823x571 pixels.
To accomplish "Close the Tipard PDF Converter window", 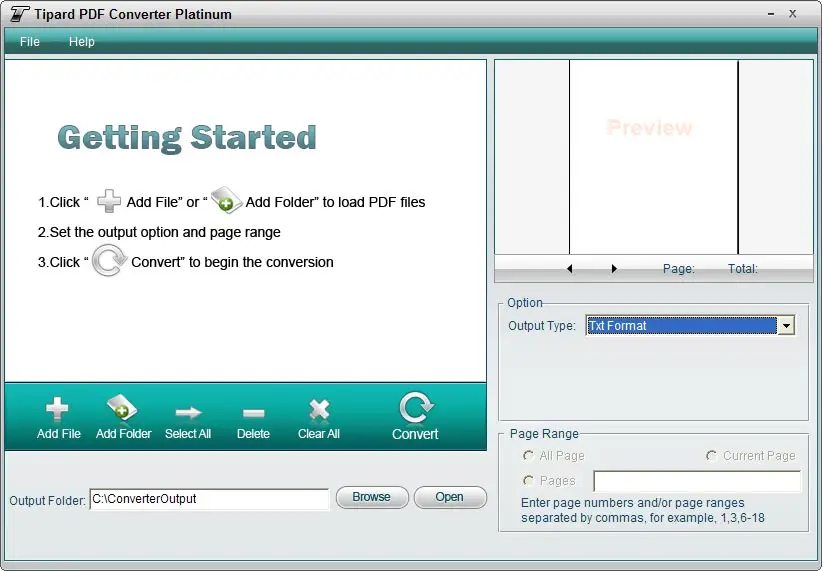I will 793,14.
